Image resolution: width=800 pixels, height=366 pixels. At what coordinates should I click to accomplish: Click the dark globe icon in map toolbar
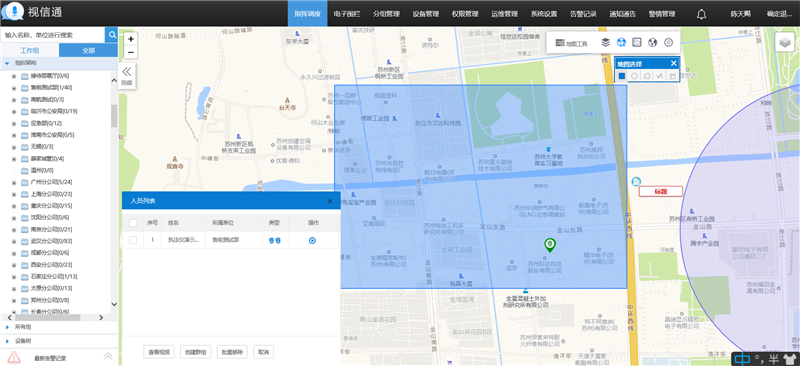coord(652,42)
